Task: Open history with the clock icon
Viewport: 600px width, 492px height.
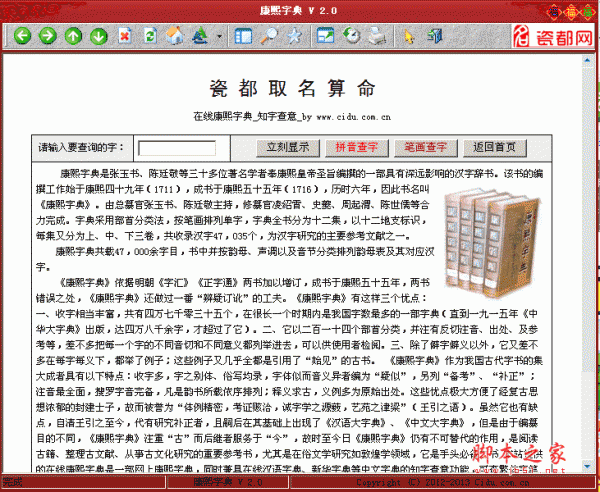Action: (x=351, y=36)
